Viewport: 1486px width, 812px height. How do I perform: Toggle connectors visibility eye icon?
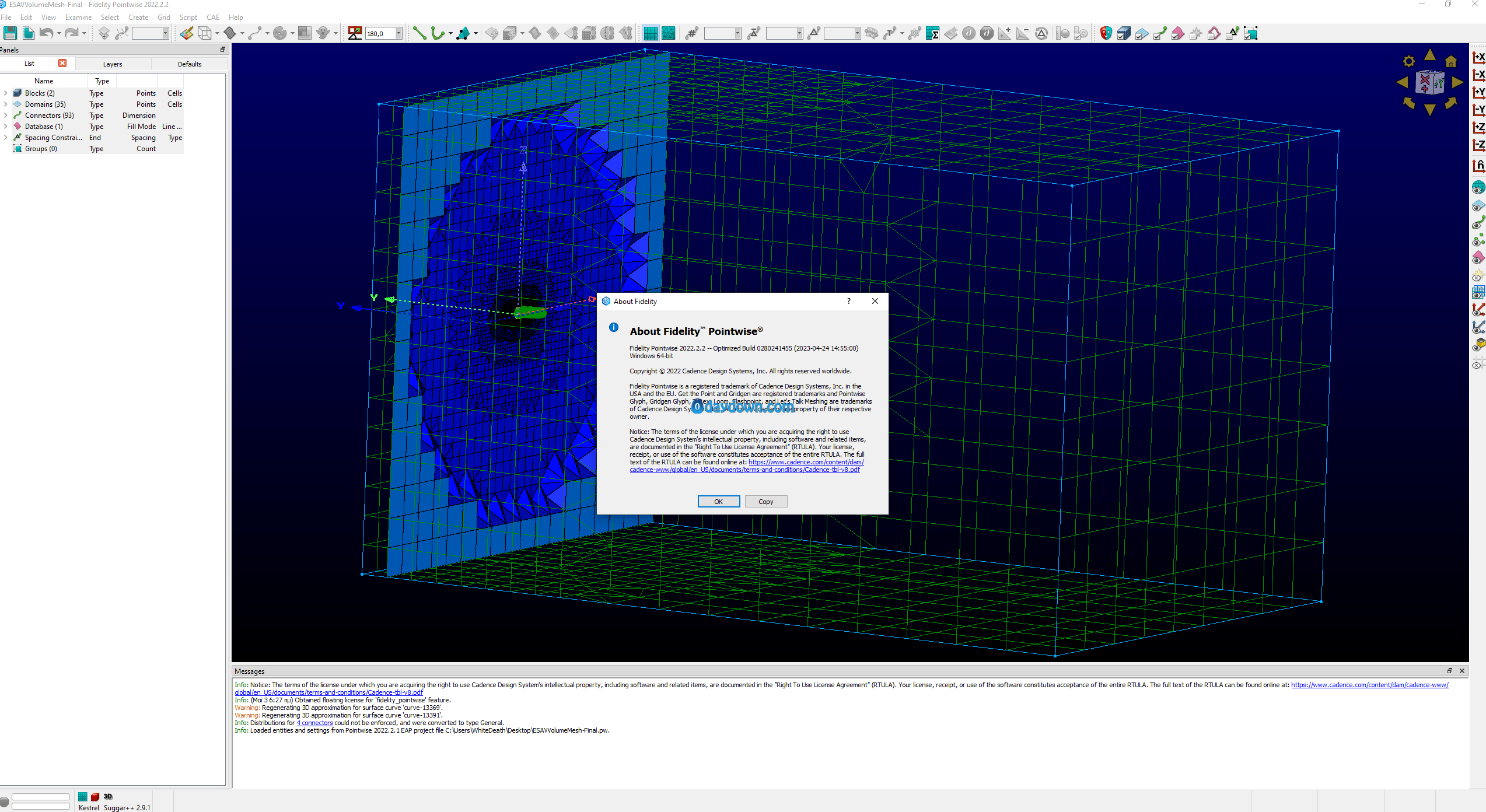click(1478, 223)
